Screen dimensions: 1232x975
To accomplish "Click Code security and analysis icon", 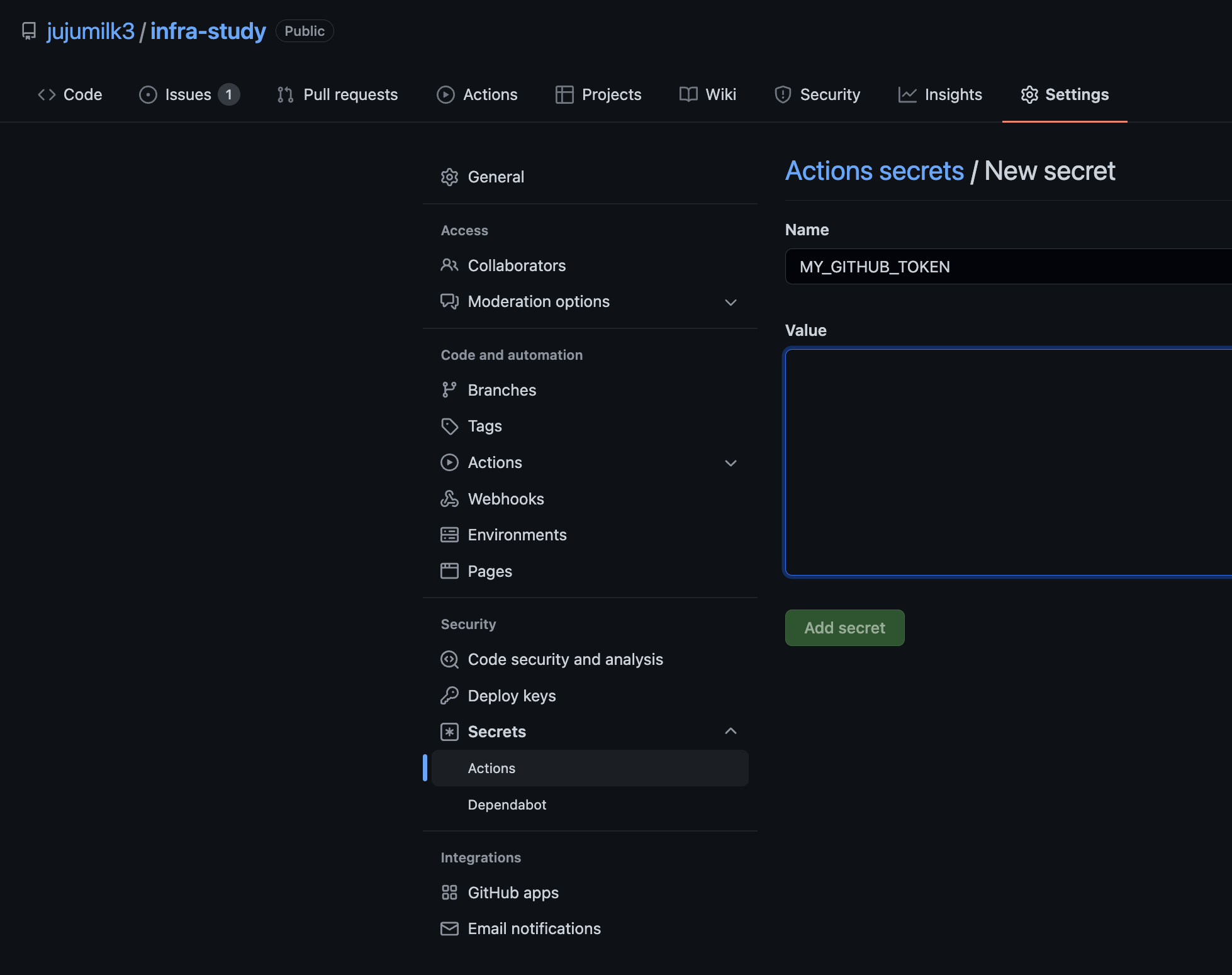I will 449,659.
